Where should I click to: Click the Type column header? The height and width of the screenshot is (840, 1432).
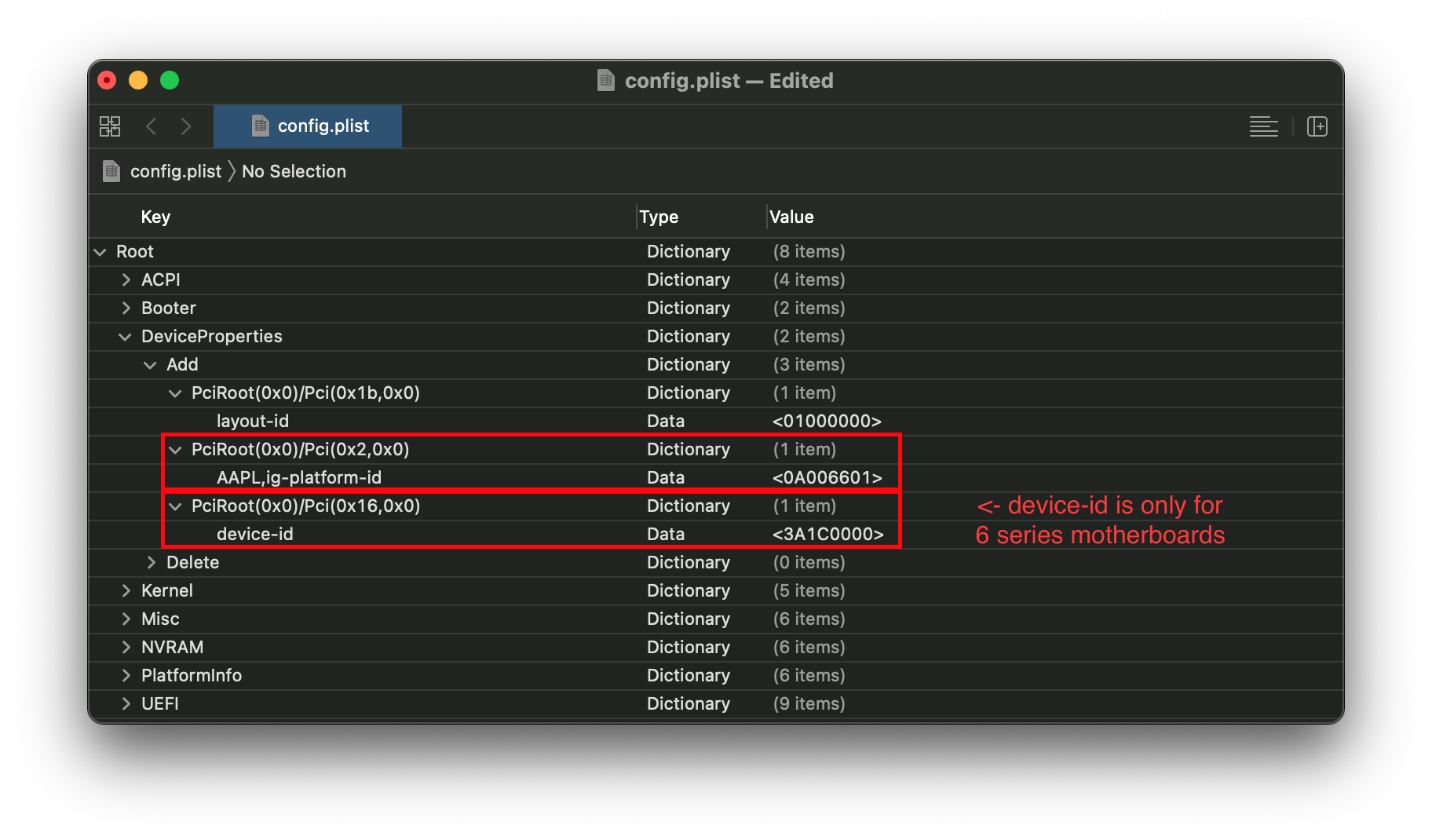[659, 217]
